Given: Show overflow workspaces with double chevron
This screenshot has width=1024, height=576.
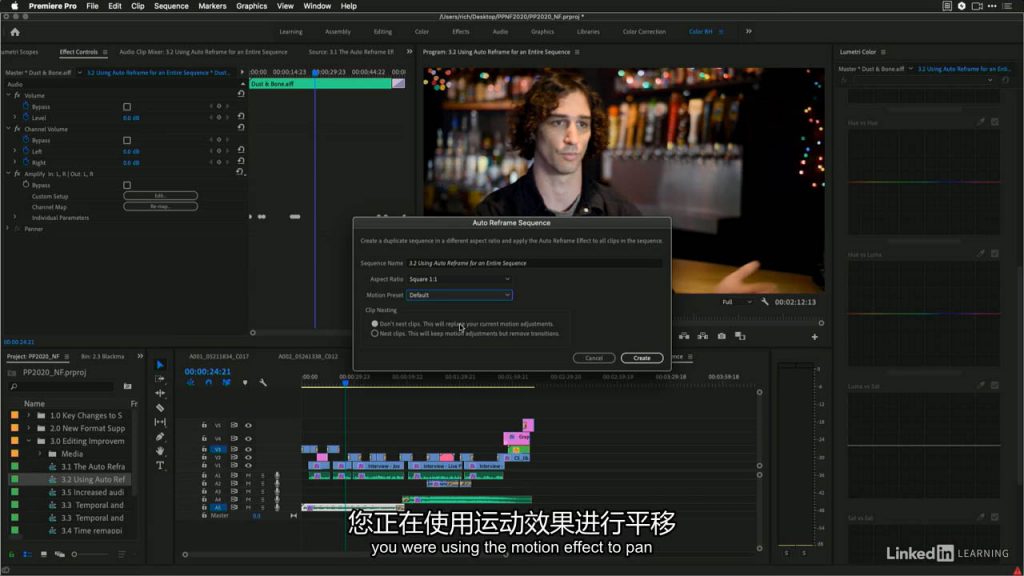Looking at the screenshot, I should [748, 31].
